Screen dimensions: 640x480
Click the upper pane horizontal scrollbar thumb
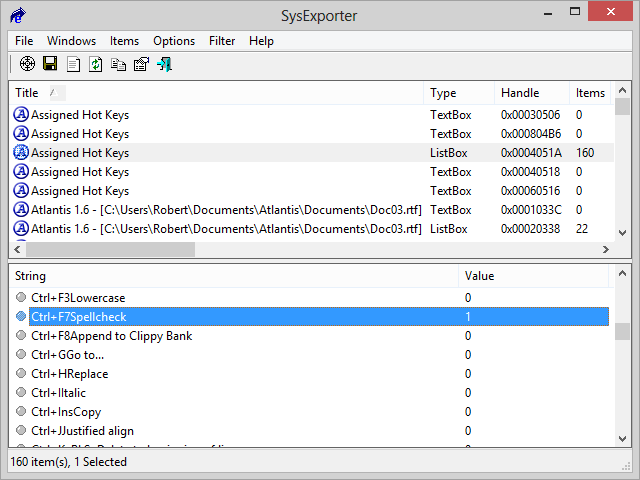tap(110, 249)
